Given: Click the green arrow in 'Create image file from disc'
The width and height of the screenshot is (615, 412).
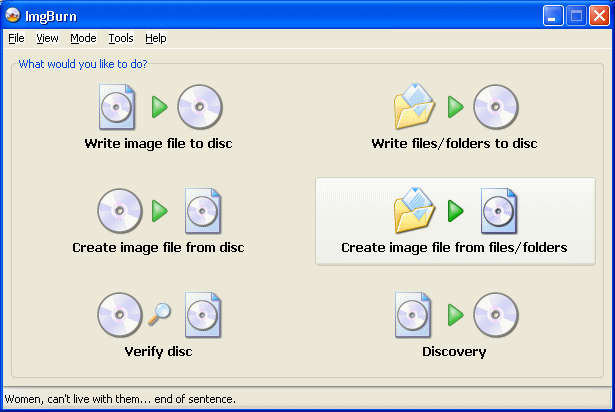Looking at the screenshot, I should [x=160, y=211].
